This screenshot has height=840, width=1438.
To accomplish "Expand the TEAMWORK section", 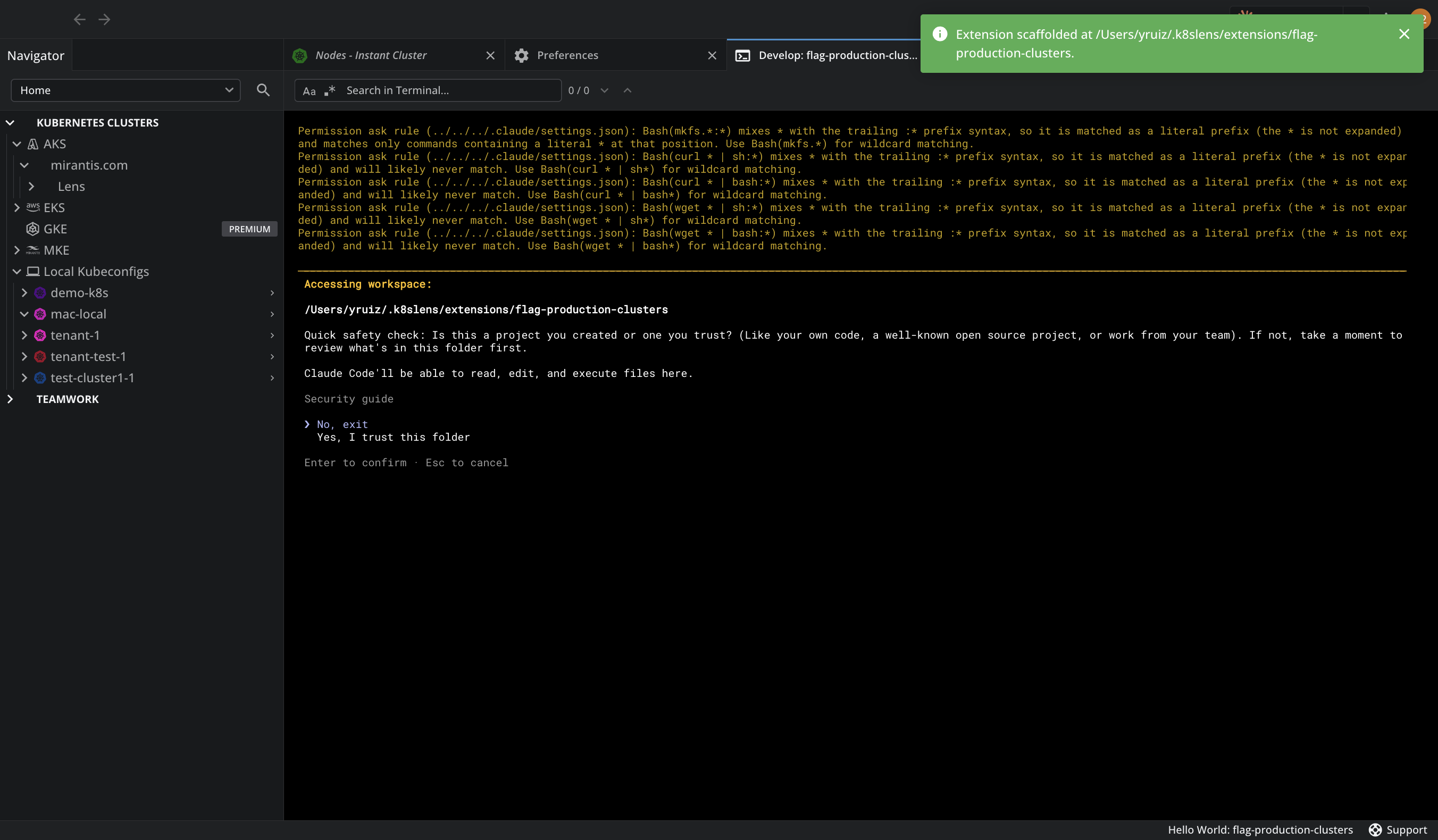I will pyautogui.click(x=10, y=399).
